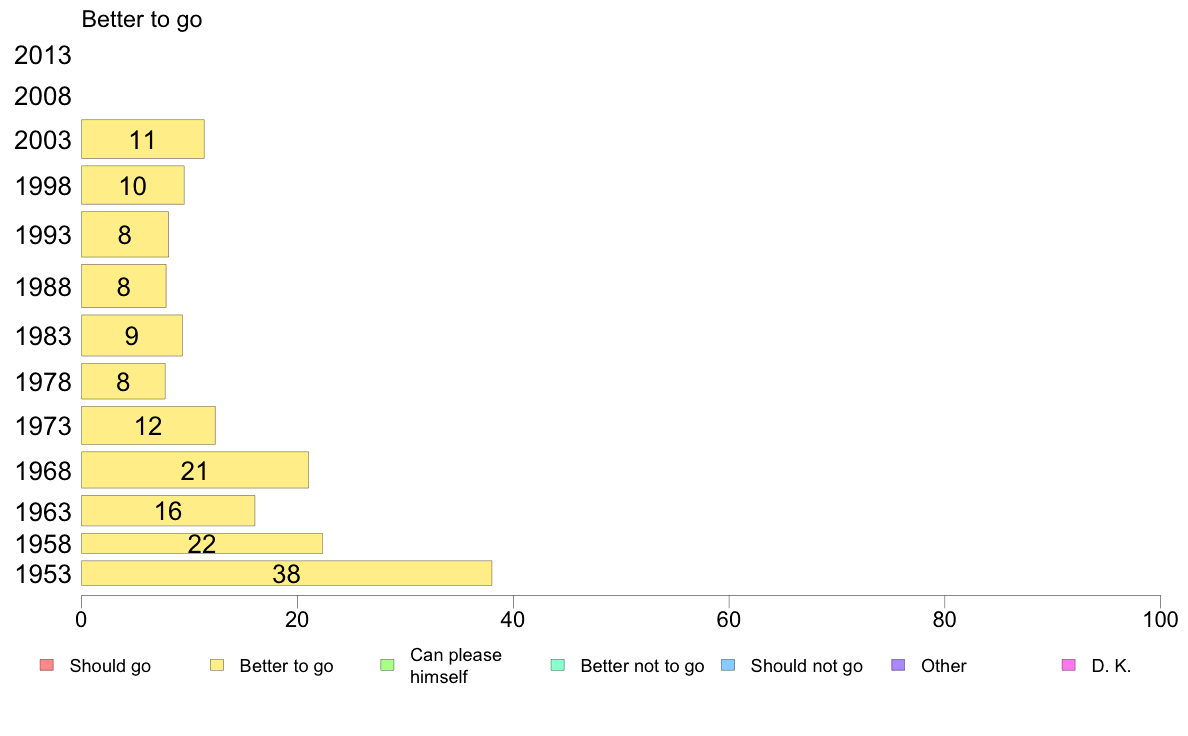Select the 1983 bar with value 9

(x=131, y=335)
